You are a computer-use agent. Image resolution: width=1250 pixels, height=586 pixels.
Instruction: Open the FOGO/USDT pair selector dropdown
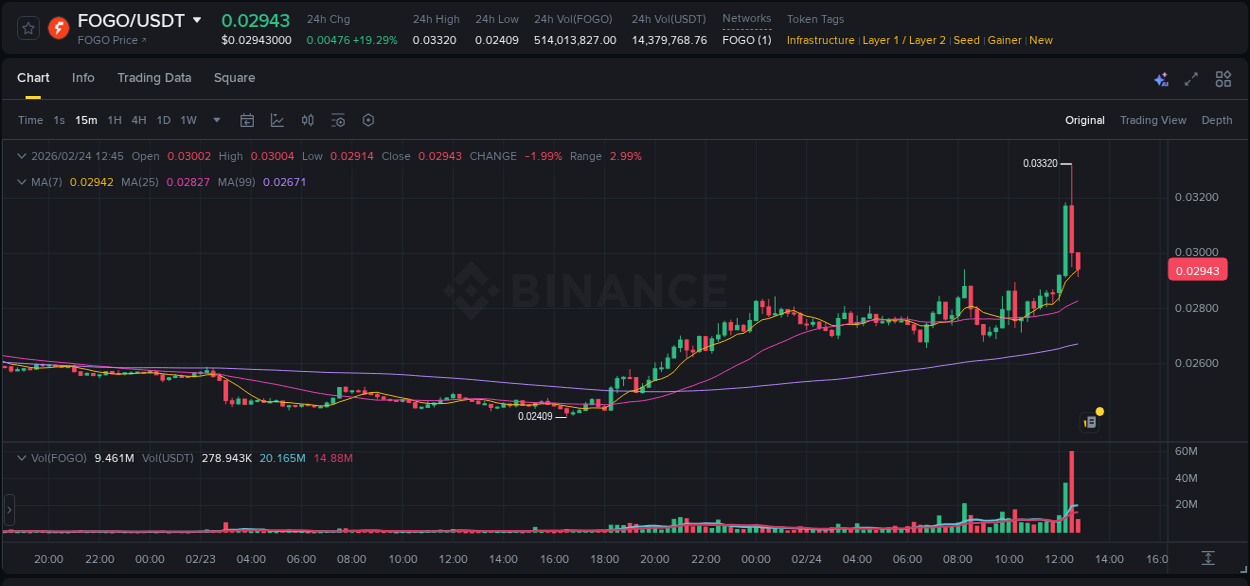tap(197, 20)
